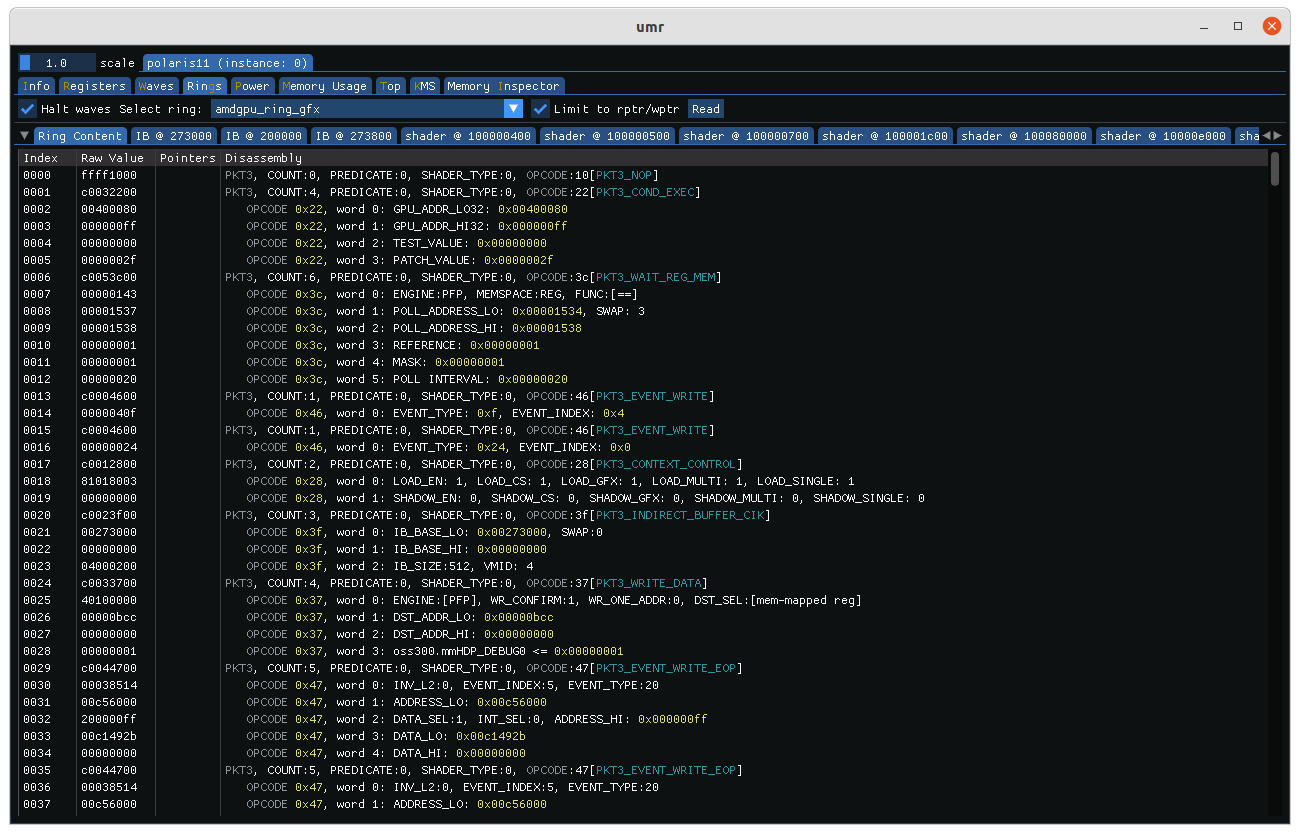This screenshot has width=1300, height=834.
Task: Click POLL_ADDRESS_HI value 0x00001538
Action: tap(547, 328)
